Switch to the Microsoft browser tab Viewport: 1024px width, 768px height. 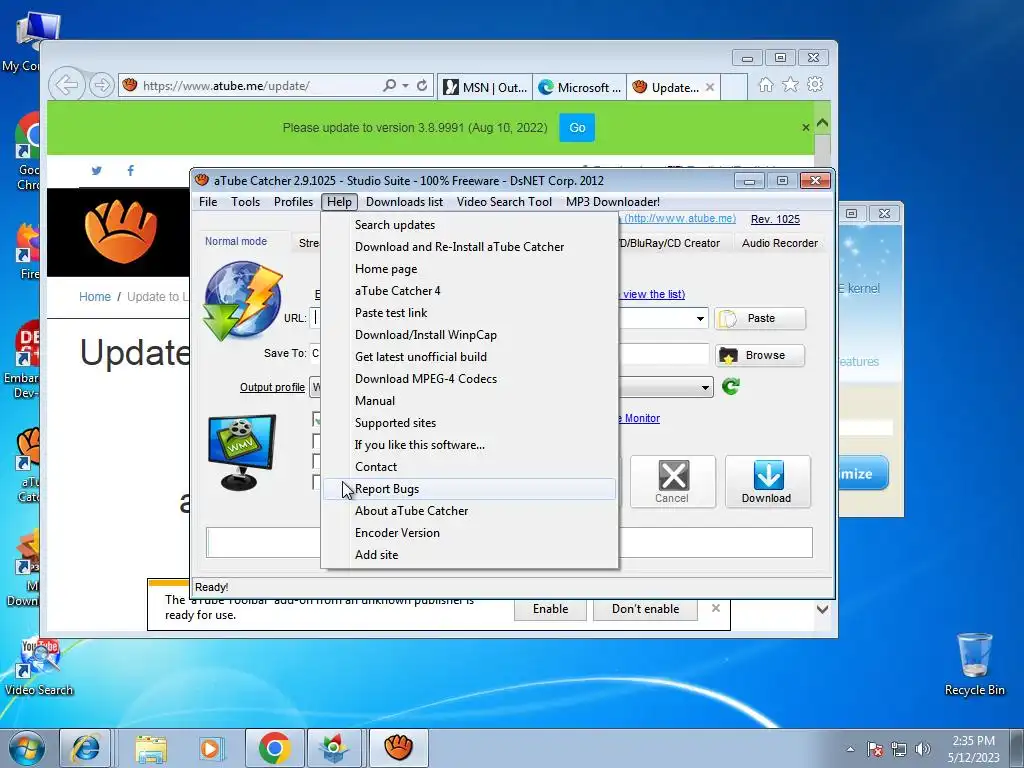tap(580, 87)
